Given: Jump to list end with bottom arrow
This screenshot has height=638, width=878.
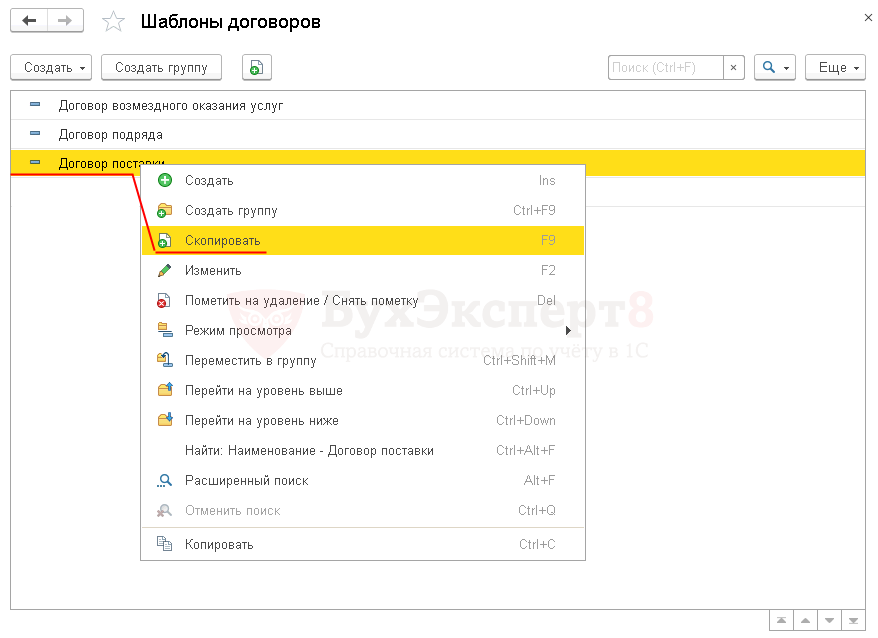Looking at the screenshot, I should pos(853,621).
